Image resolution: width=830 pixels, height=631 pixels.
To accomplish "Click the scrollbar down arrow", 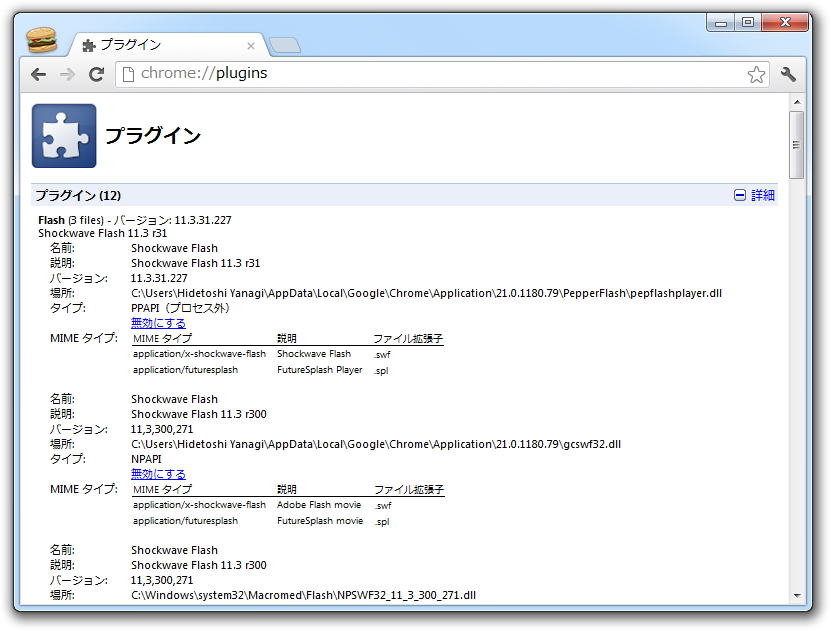I will [x=797, y=594].
